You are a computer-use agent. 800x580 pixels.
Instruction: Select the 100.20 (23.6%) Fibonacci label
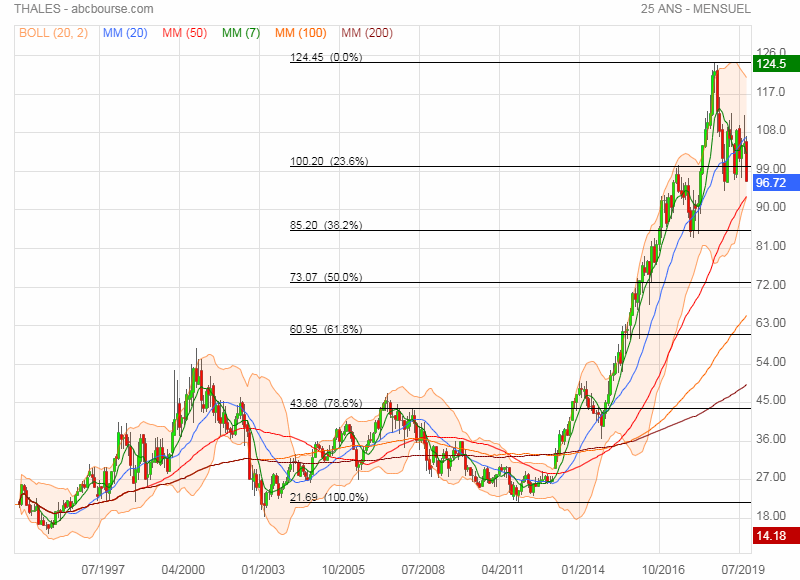329,161
